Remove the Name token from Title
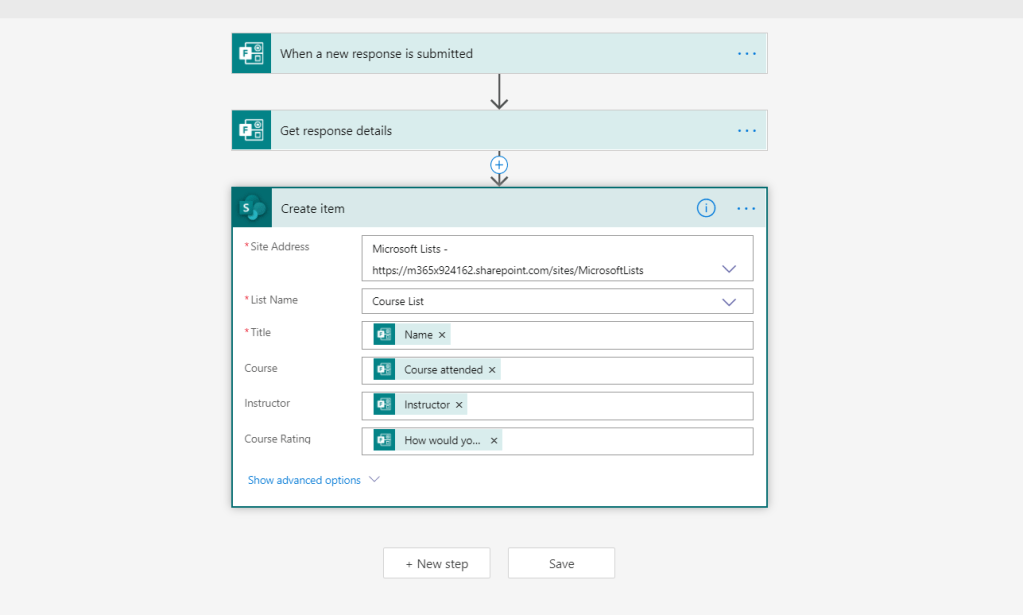This screenshot has height=615, width=1023. (442, 335)
